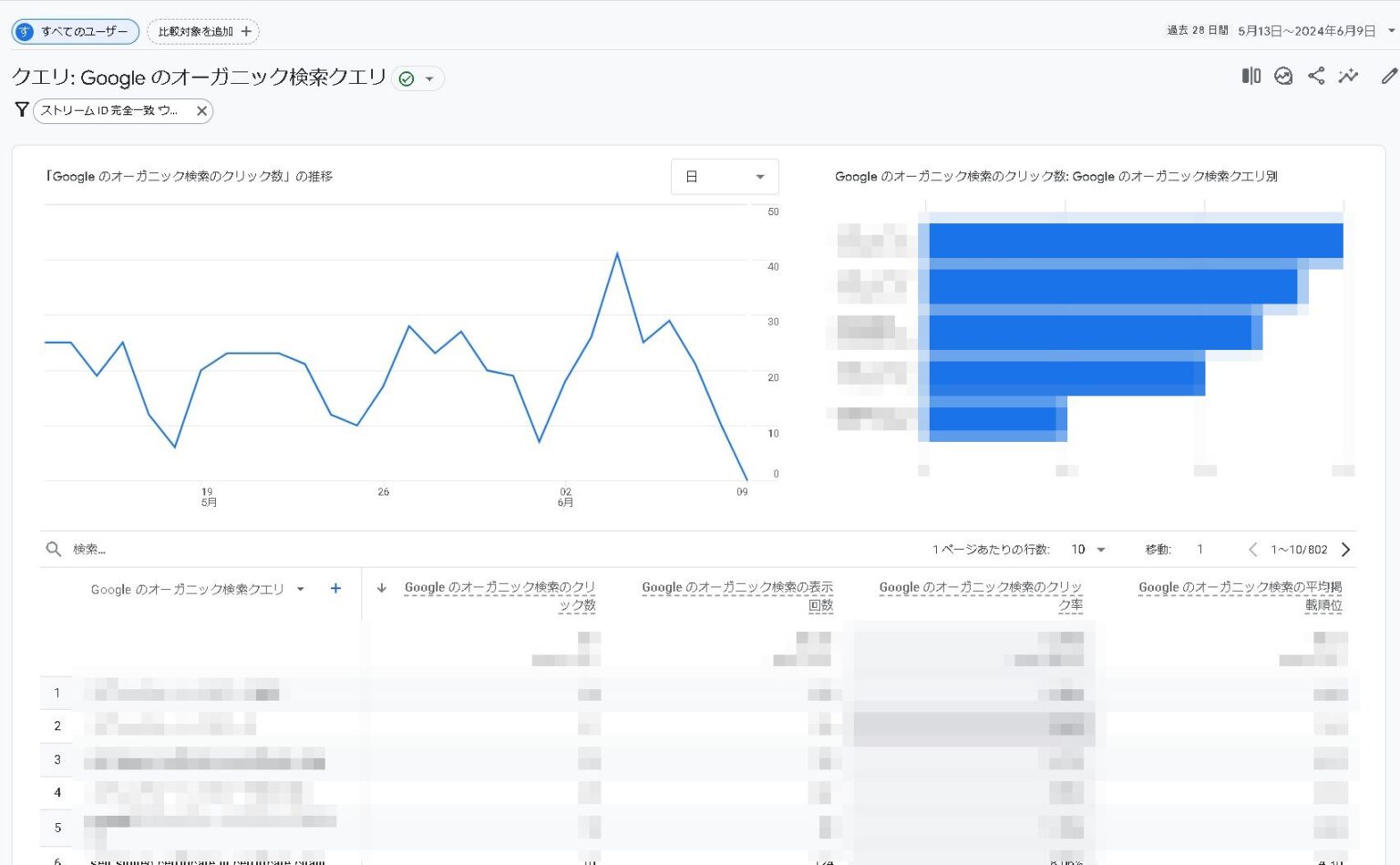Remove the ストリーム ID filter with its X
The image size is (1400, 865).
click(201, 110)
